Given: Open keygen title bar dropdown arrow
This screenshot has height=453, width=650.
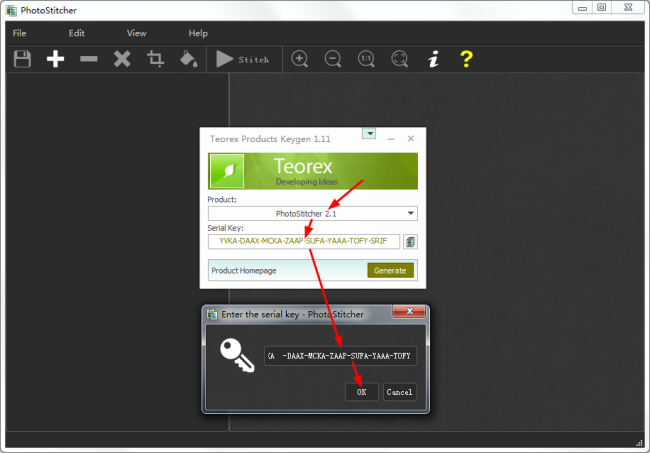Looking at the screenshot, I should coord(369,133).
